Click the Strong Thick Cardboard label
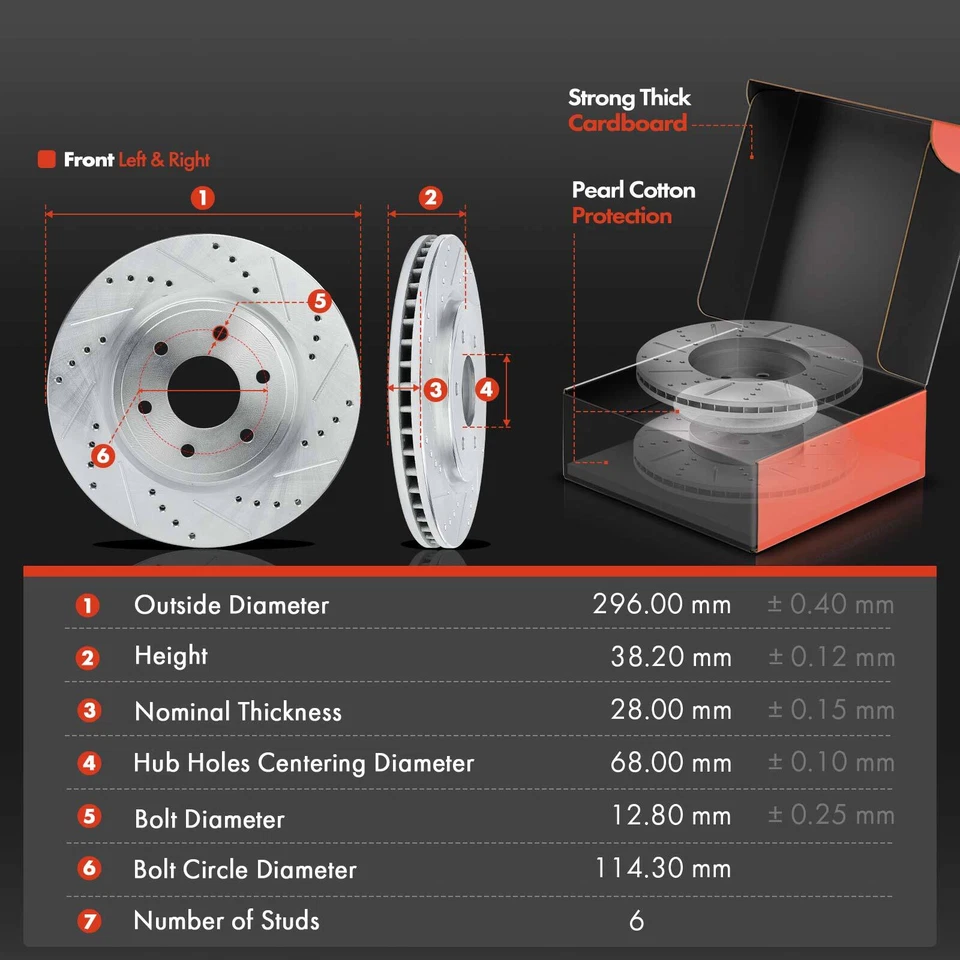Viewport: 960px width, 960px height. tap(629, 111)
